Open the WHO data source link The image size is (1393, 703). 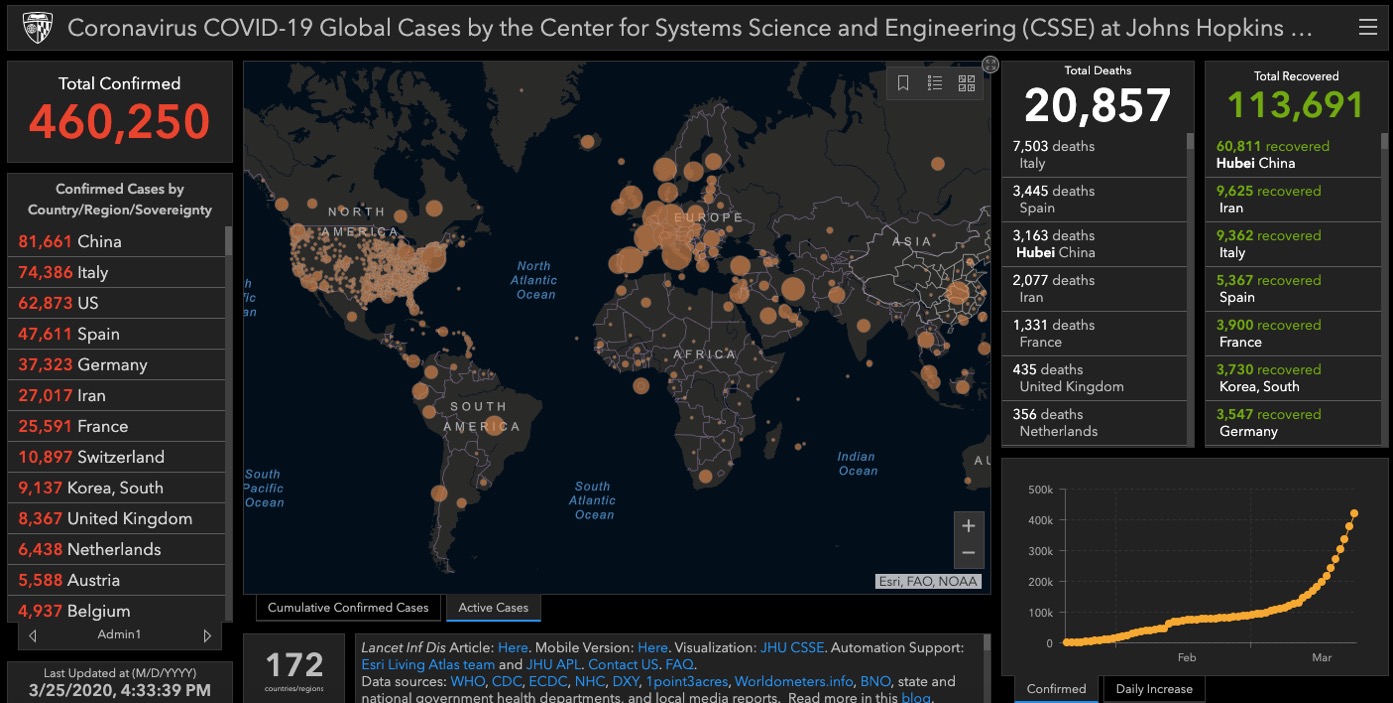pos(467,681)
